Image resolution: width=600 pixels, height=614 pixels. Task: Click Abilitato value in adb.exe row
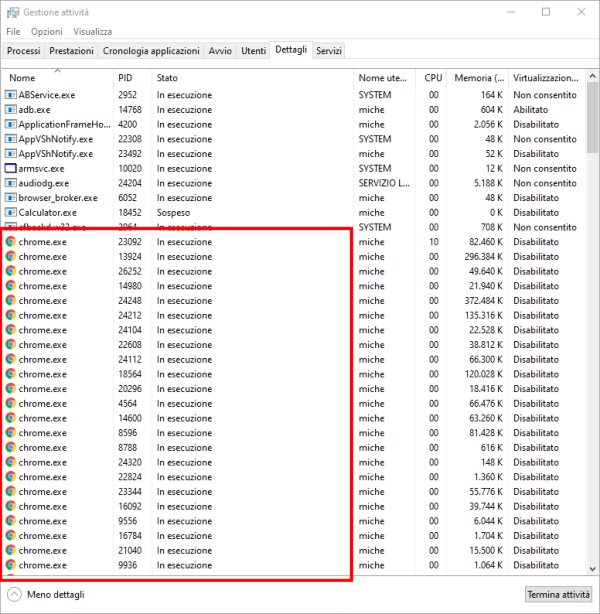coord(530,110)
